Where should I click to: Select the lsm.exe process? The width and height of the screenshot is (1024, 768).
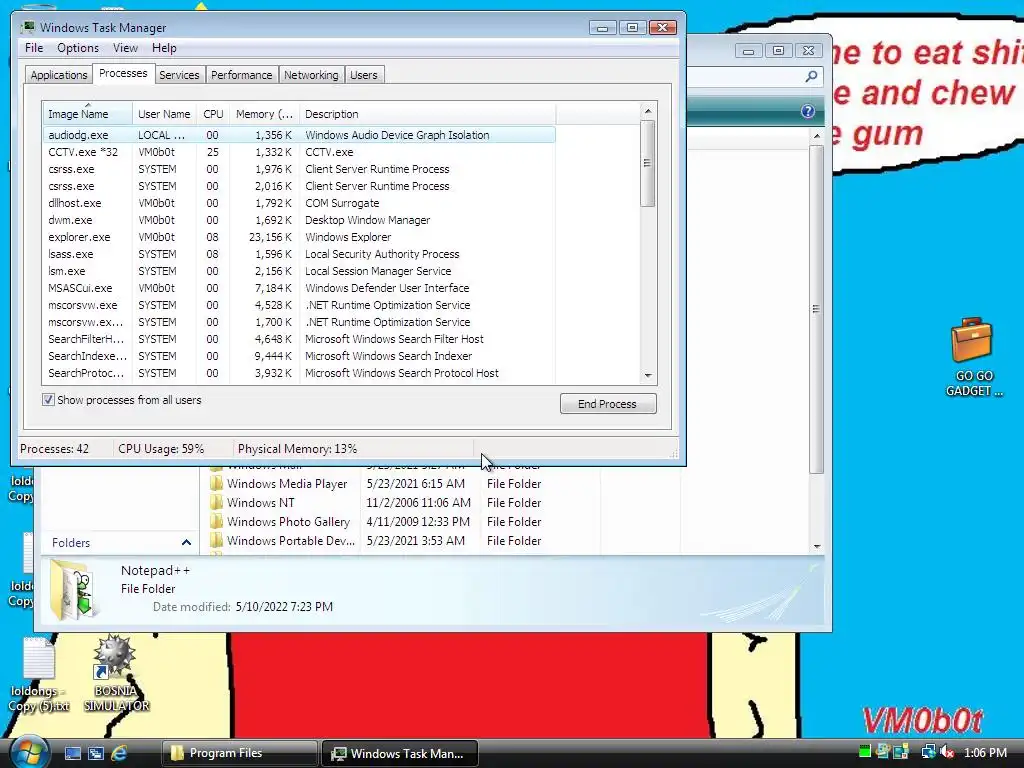click(299, 271)
